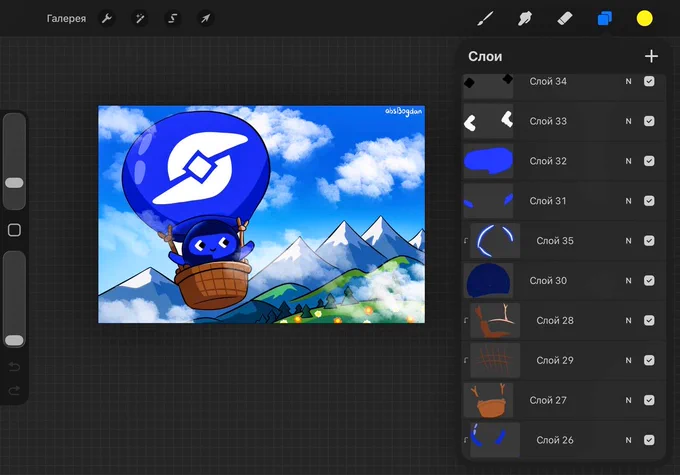680x475 pixels.
Task: Toggle visibility checkbox of Слой 27
Action: tap(649, 400)
